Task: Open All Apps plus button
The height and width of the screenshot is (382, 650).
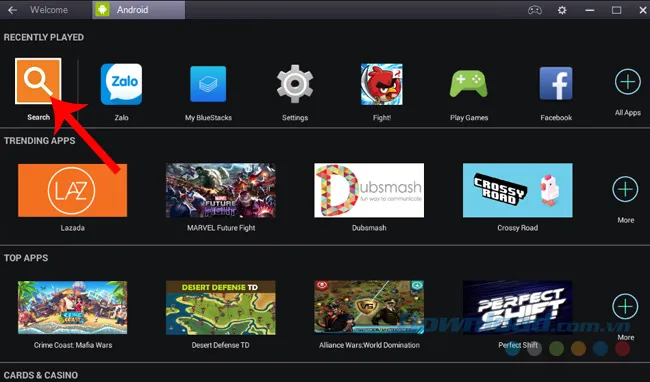Action: point(628,82)
